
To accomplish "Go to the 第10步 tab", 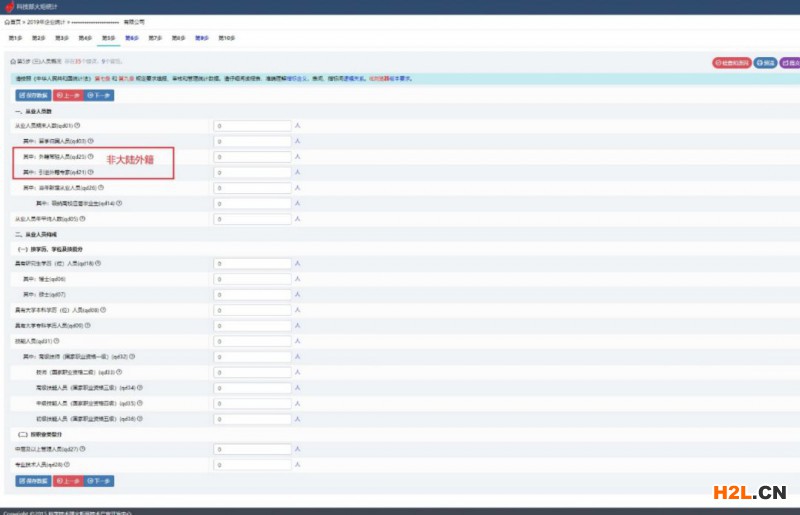I will [227, 38].
